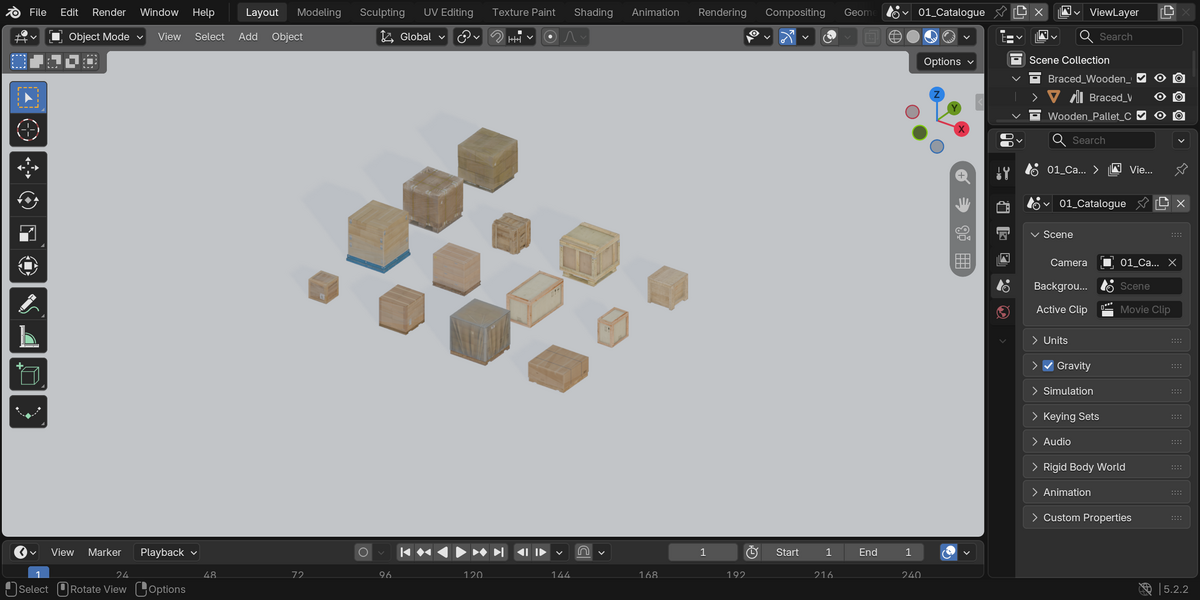The image size is (1200, 600).
Task: Open the Object Mode dropdown
Action: [96, 37]
